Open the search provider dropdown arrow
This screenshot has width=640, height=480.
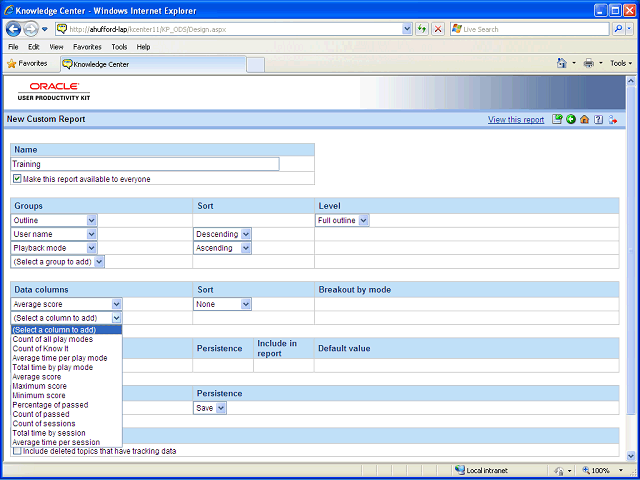(630, 29)
